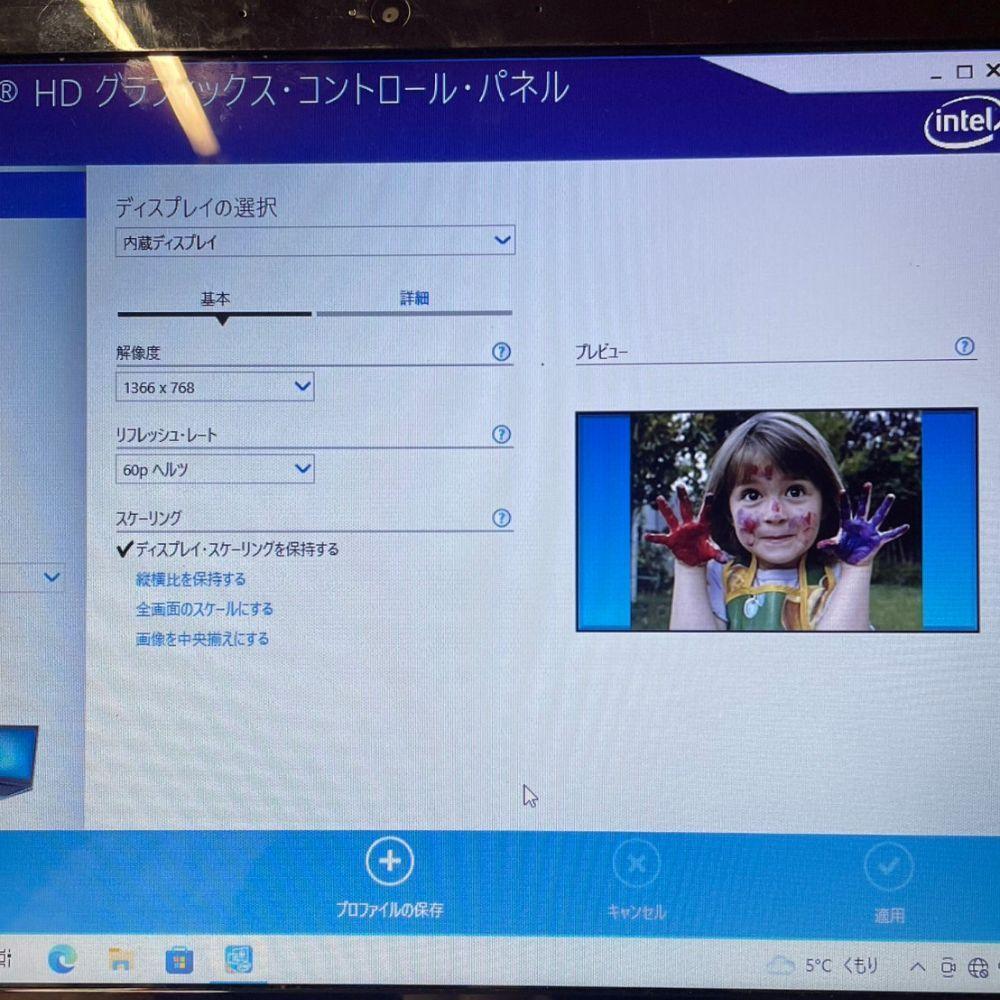Click the 適用 checkmark icon
The image size is (1000, 1000).
point(888,866)
